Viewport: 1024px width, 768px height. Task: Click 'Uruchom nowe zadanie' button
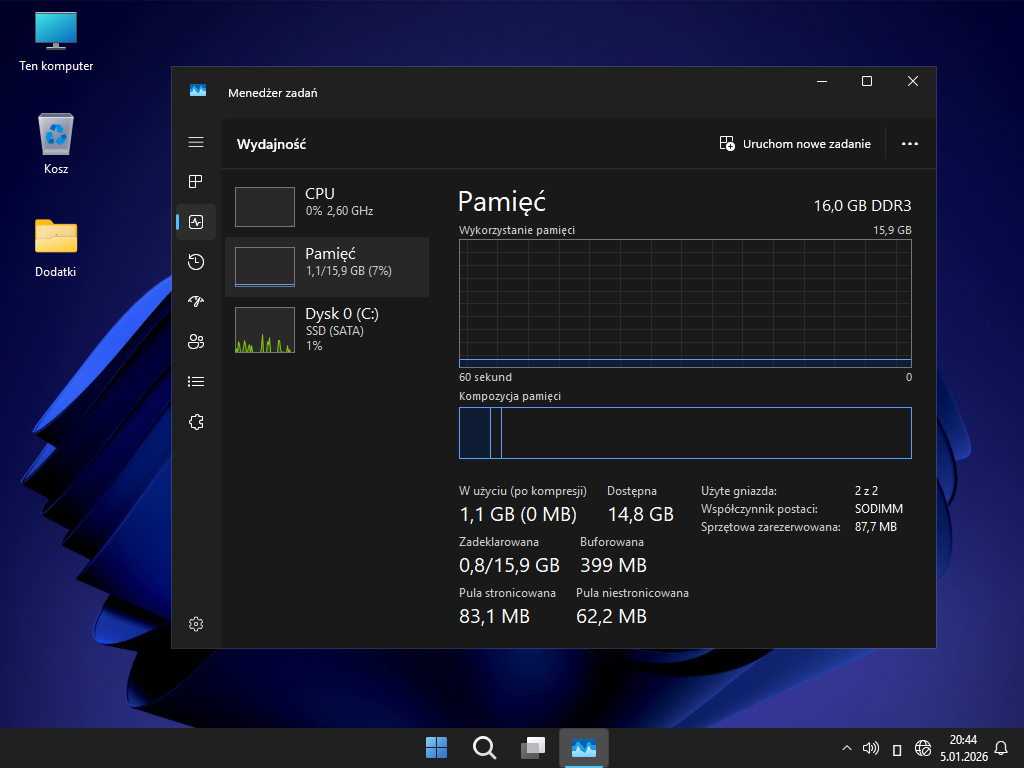pos(795,144)
